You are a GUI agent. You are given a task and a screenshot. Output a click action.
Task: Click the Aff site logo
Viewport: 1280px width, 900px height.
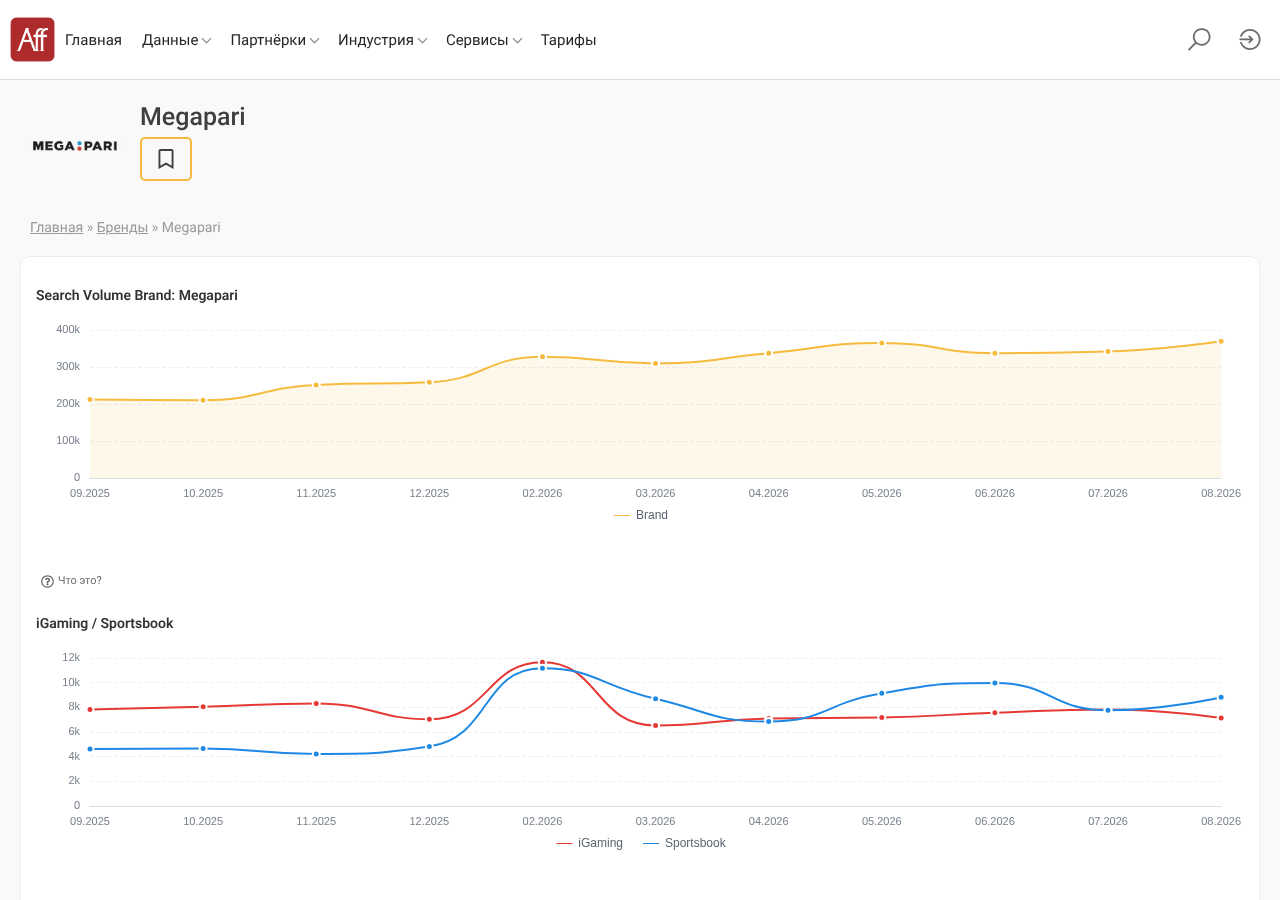coord(32,40)
